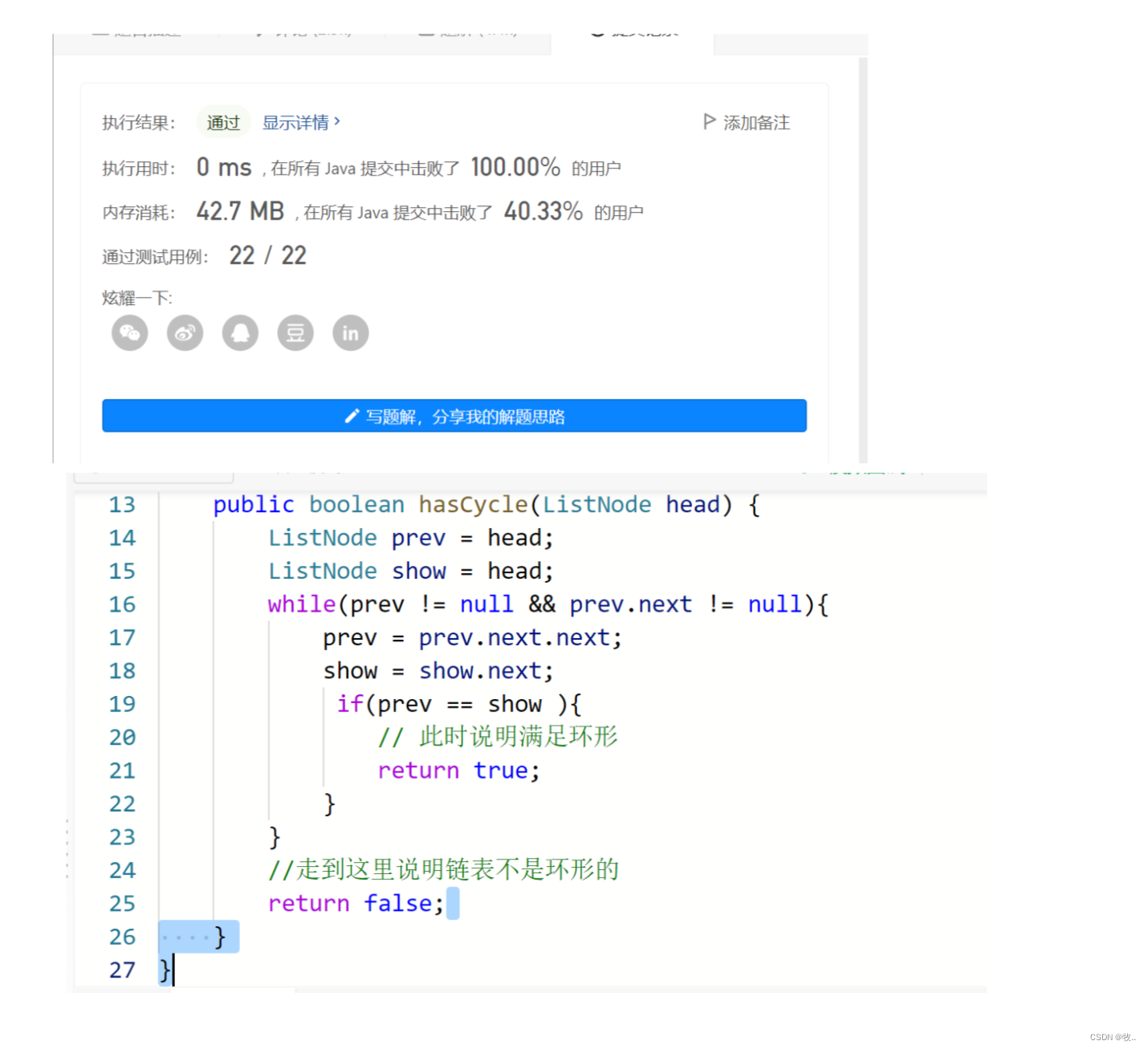The width and height of the screenshot is (1148, 1049).
Task: Share result via WeChat icon
Action: click(130, 333)
